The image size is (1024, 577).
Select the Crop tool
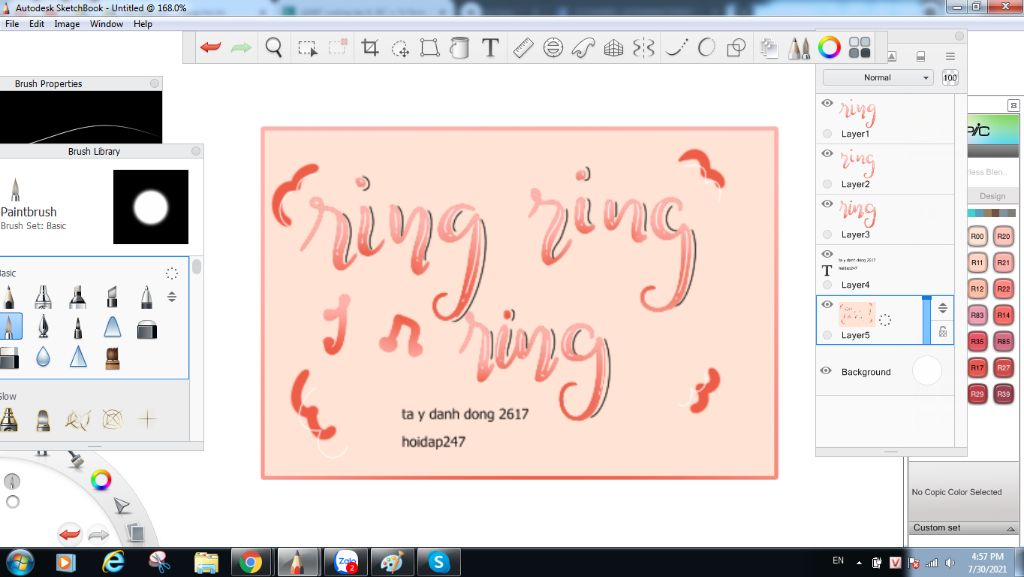coord(370,47)
